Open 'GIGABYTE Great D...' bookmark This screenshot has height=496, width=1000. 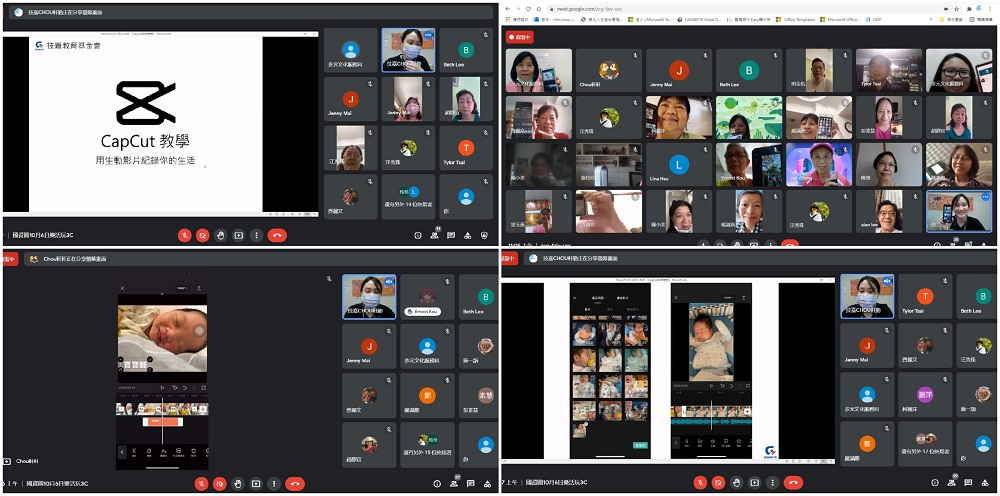click(x=701, y=20)
